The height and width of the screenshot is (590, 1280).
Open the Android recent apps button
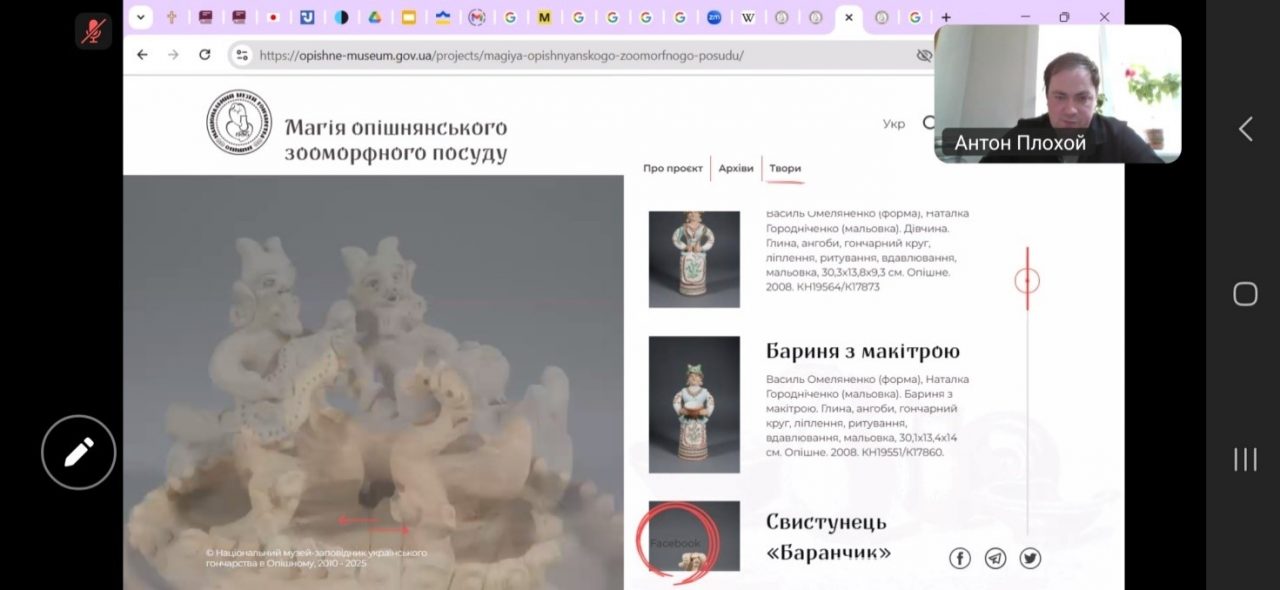(1245, 459)
